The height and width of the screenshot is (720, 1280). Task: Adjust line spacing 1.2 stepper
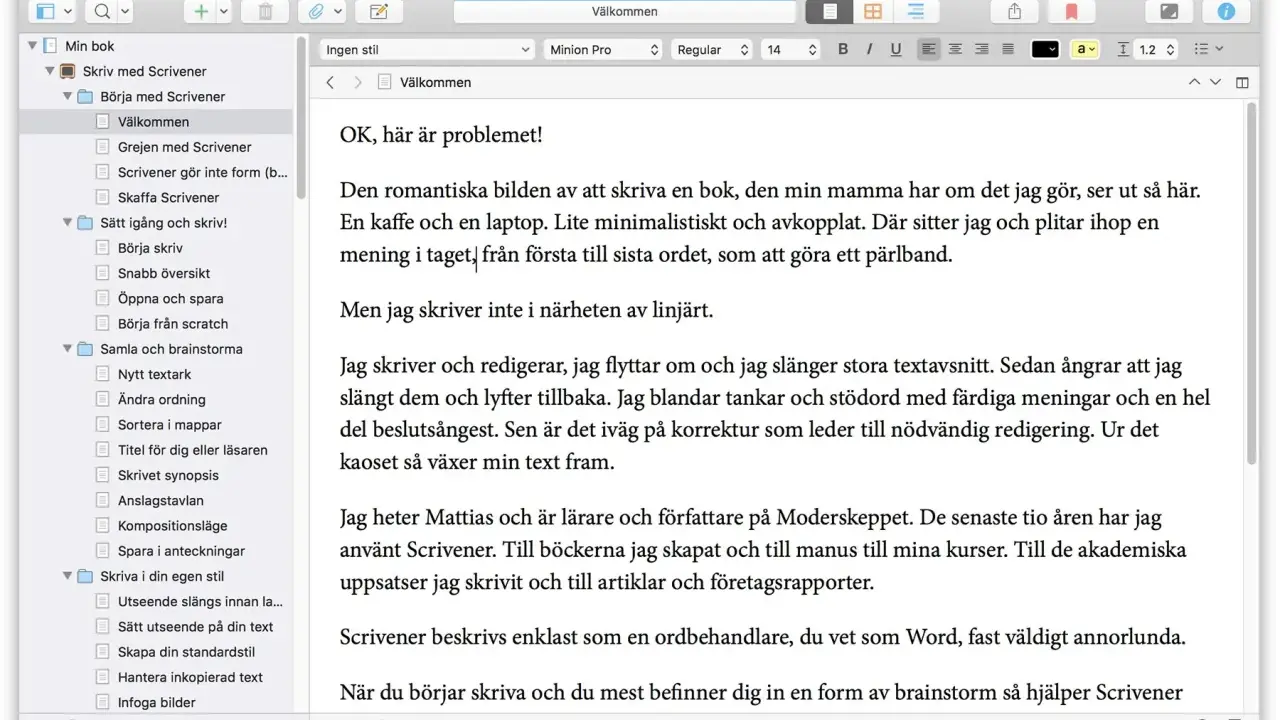1170,50
